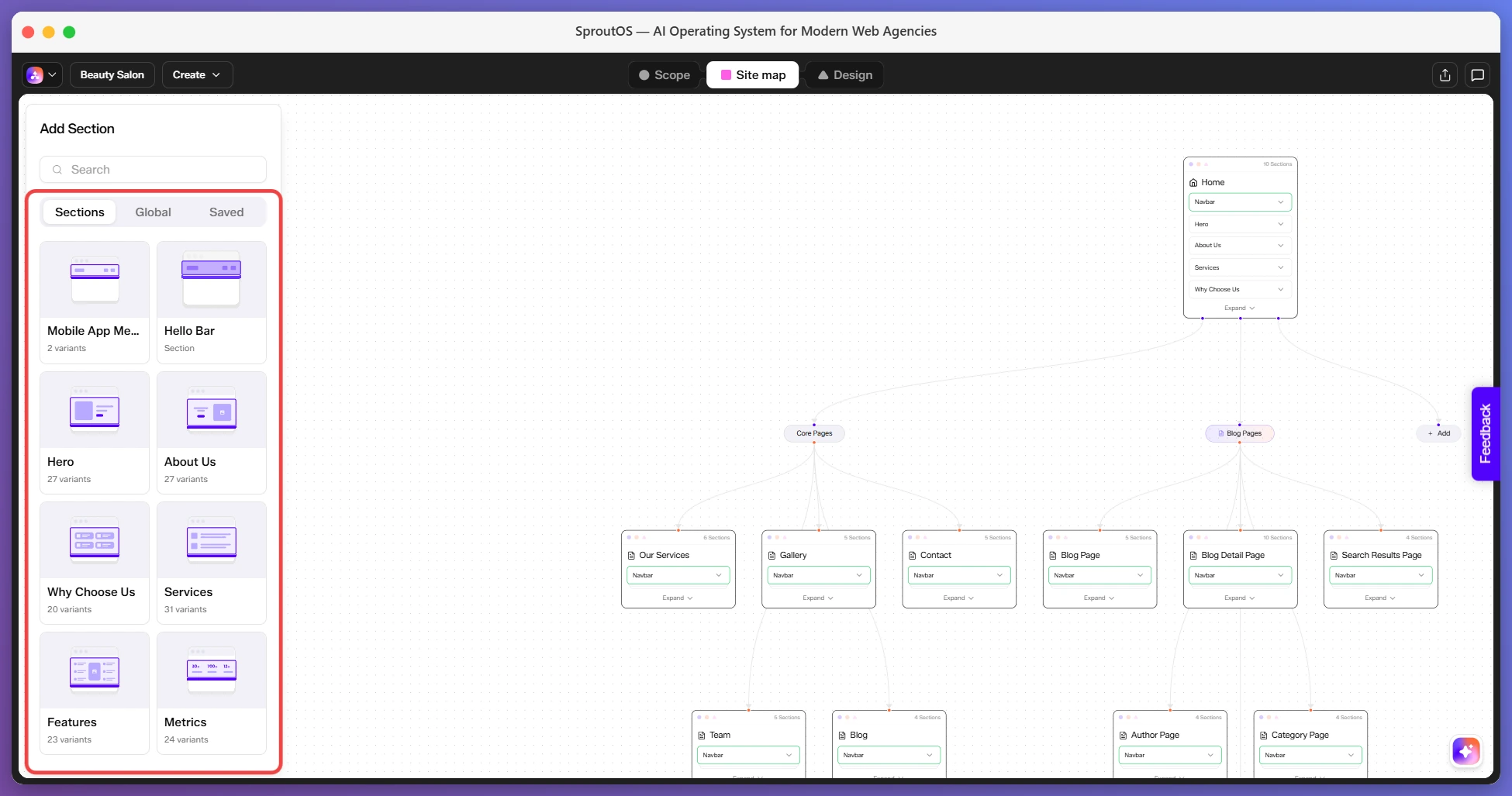The width and height of the screenshot is (1512, 796).
Task: Click the Blog Page document icon
Action: click(1053, 556)
